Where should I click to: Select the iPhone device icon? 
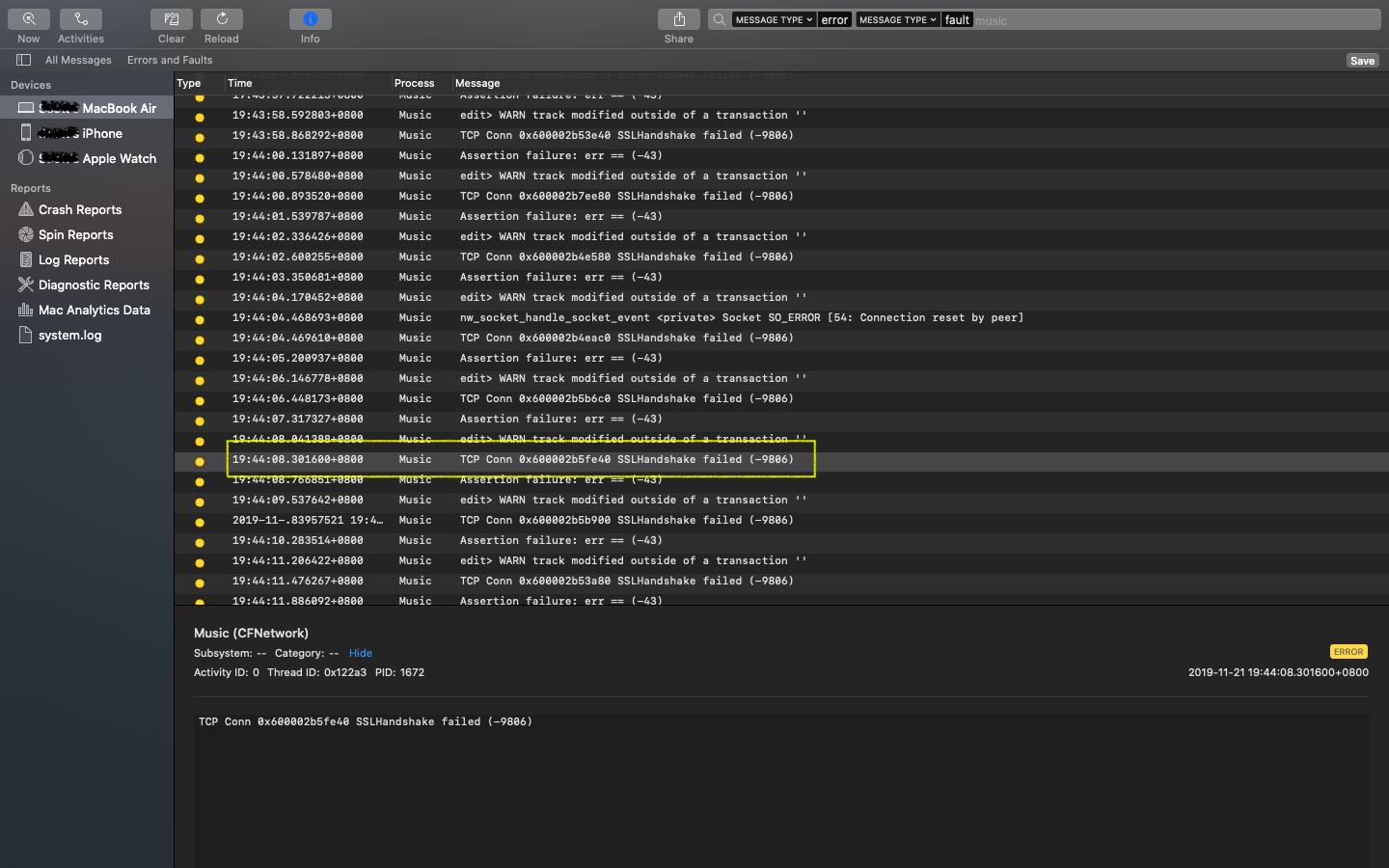pos(26,133)
